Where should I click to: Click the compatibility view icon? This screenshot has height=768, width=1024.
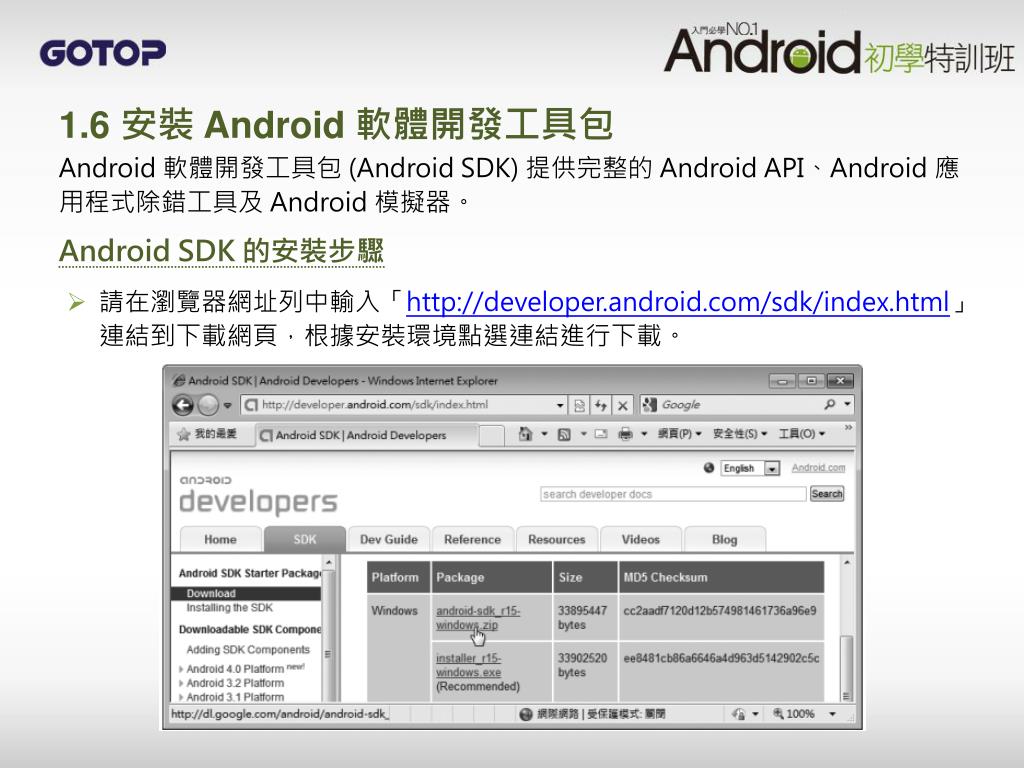pyautogui.click(x=579, y=406)
